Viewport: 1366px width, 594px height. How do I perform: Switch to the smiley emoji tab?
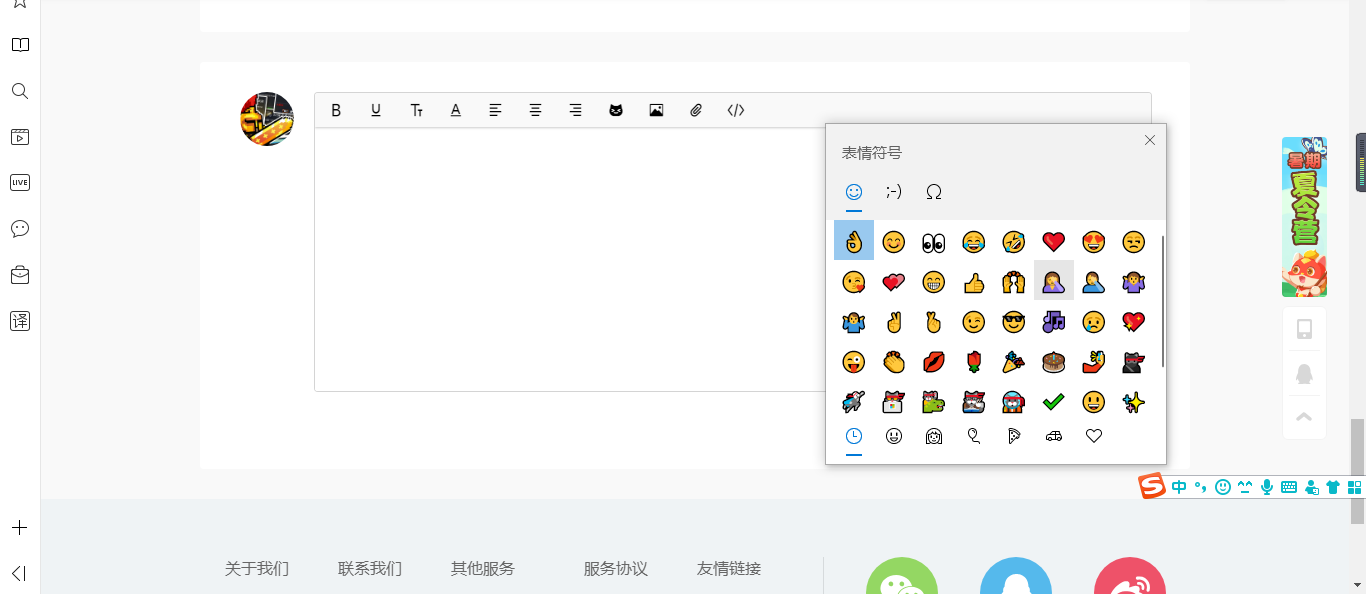pos(854,192)
